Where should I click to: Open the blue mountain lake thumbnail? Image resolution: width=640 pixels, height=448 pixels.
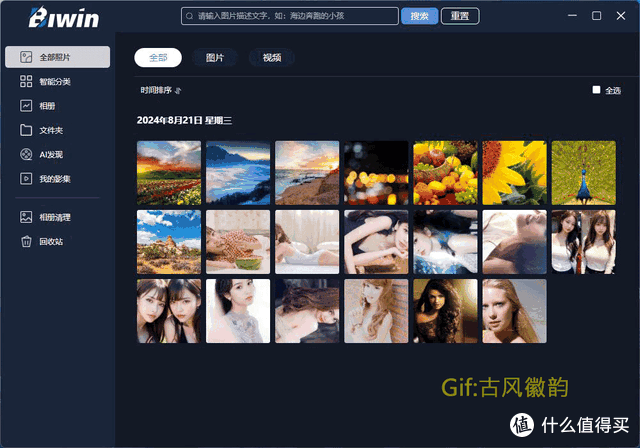coord(238,173)
